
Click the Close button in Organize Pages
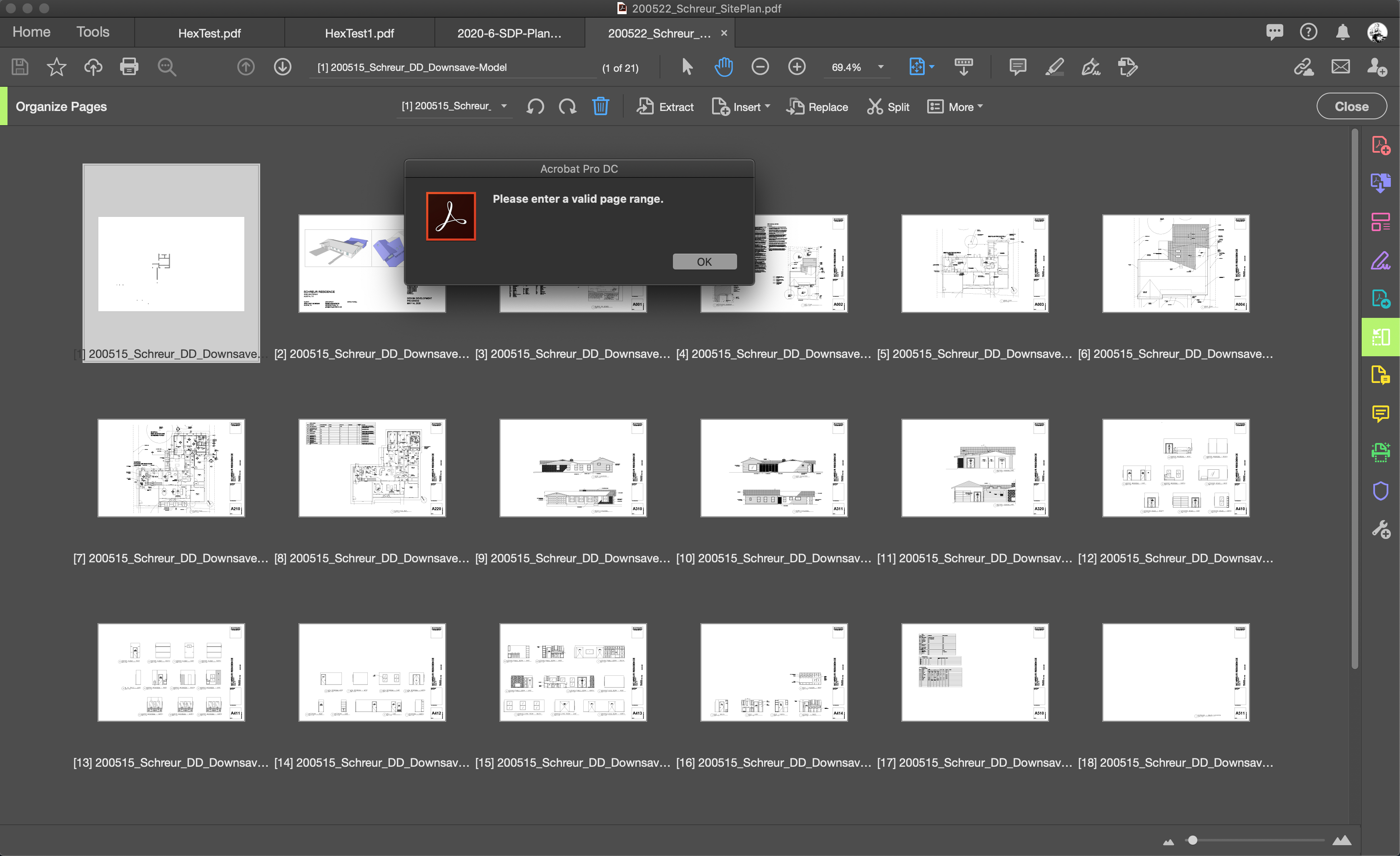tap(1350, 106)
